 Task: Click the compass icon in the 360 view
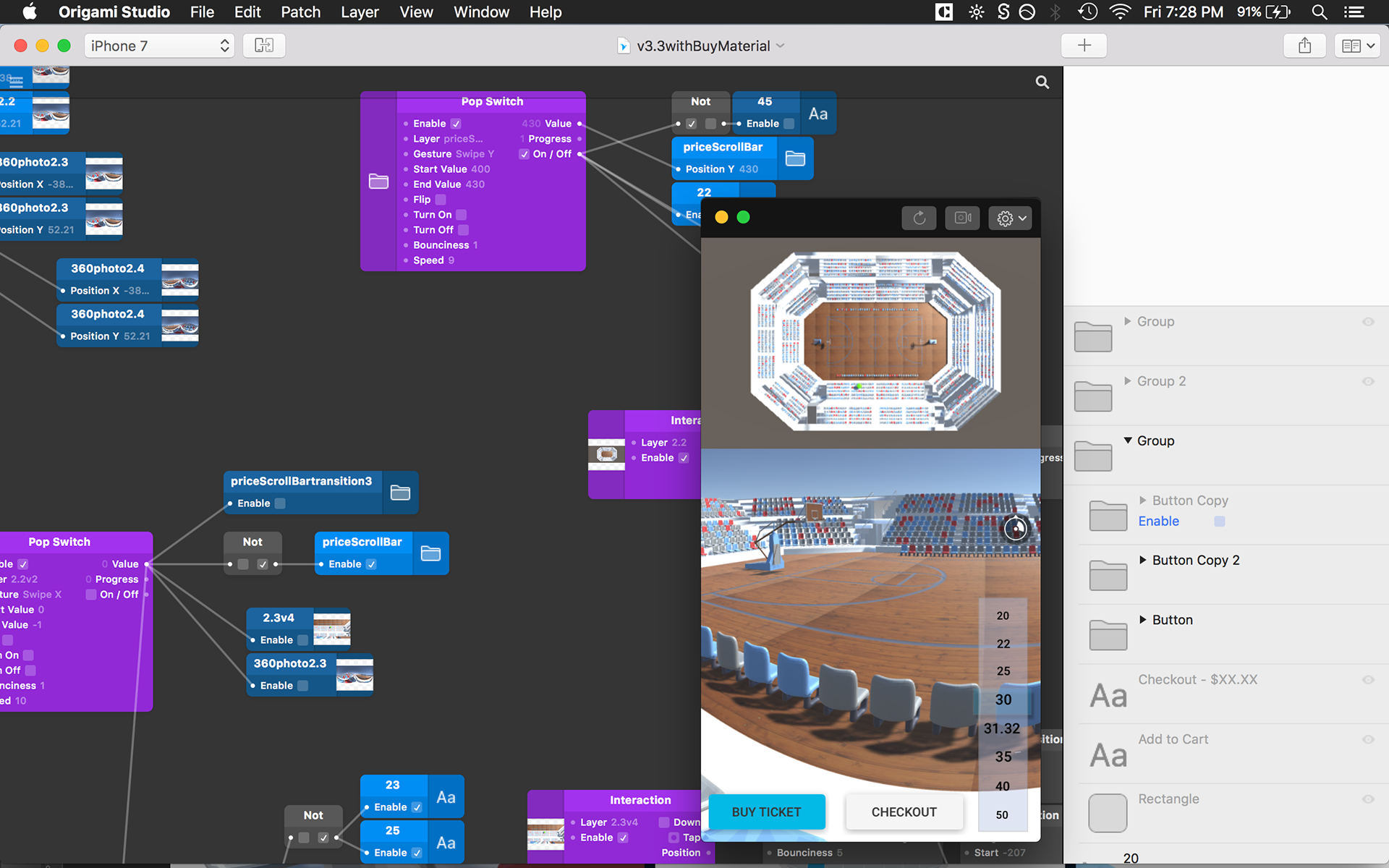[1016, 529]
